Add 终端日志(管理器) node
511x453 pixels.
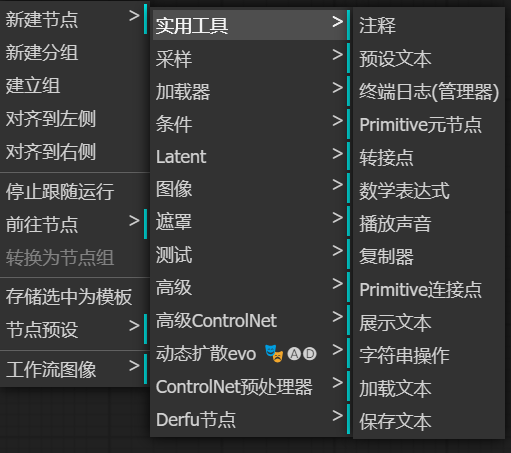(429, 91)
